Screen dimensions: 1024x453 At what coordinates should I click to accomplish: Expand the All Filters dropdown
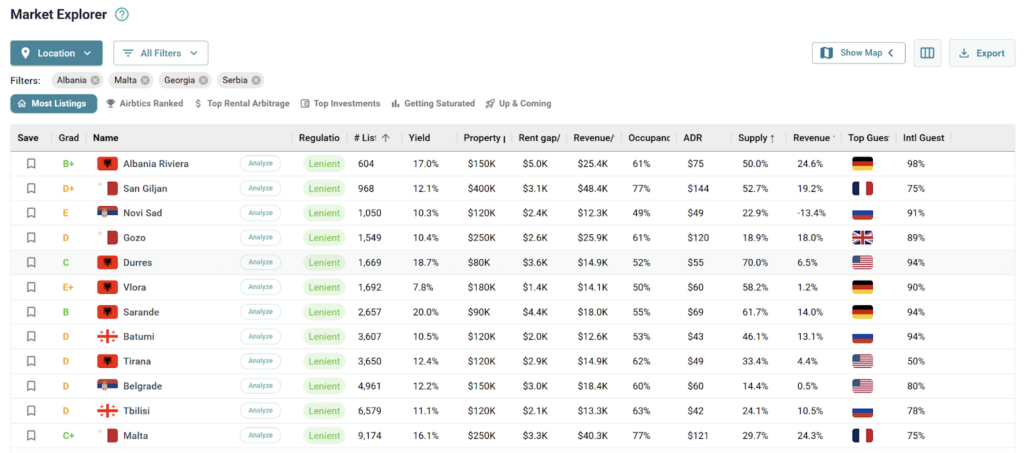tap(160, 53)
